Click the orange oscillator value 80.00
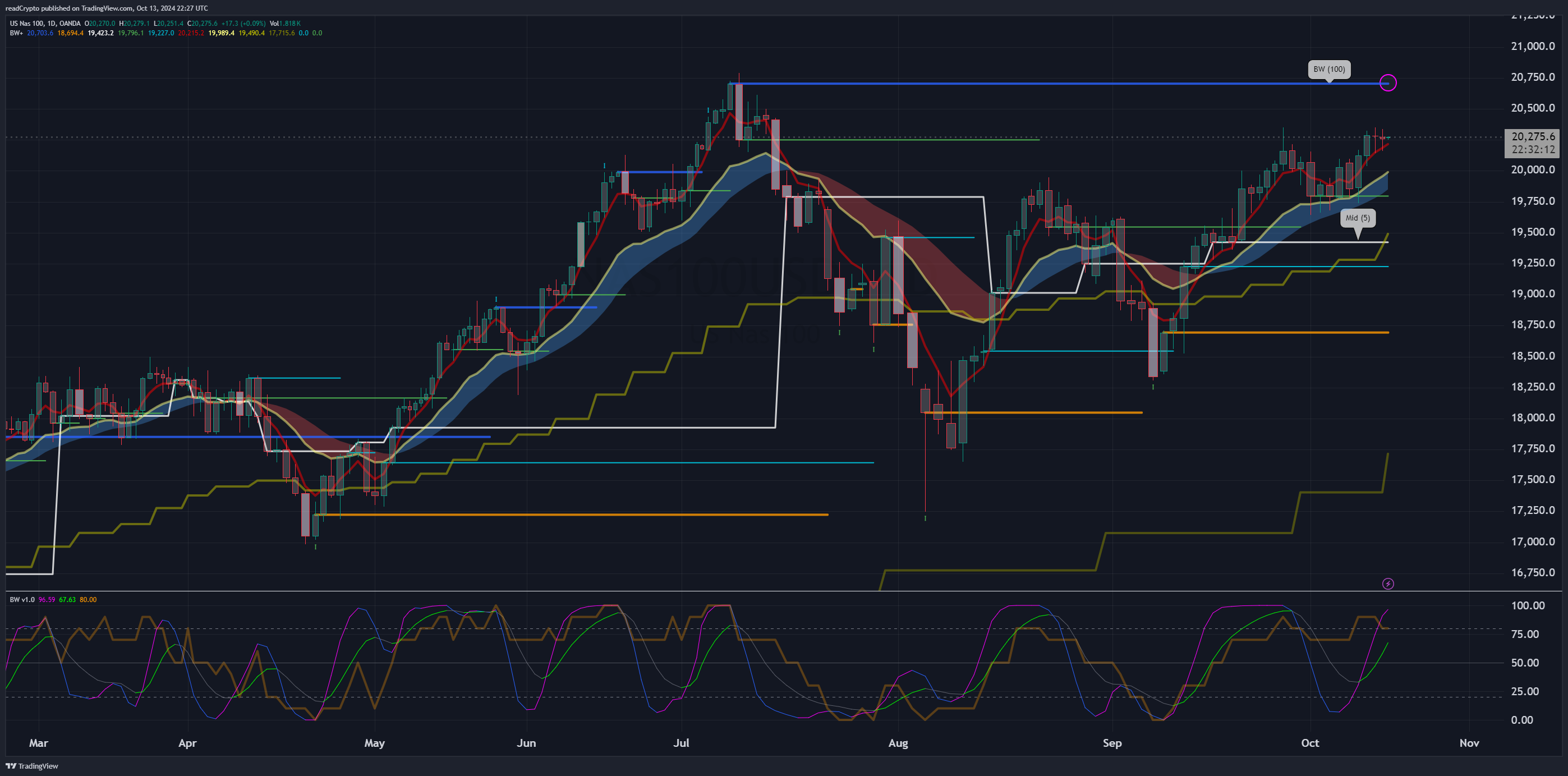The width and height of the screenshot is (1568, 776). pyautogui.click(x=88, y=599)
